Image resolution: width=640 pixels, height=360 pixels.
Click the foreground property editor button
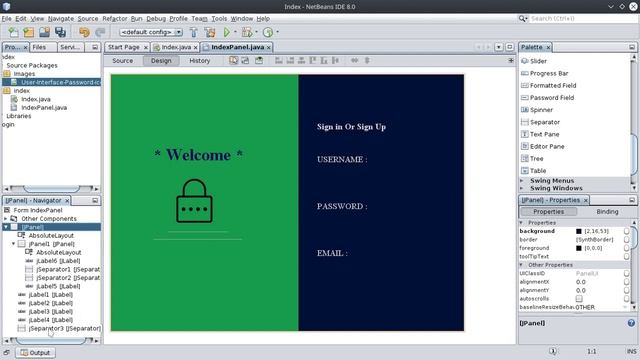(x=626, y=248)
